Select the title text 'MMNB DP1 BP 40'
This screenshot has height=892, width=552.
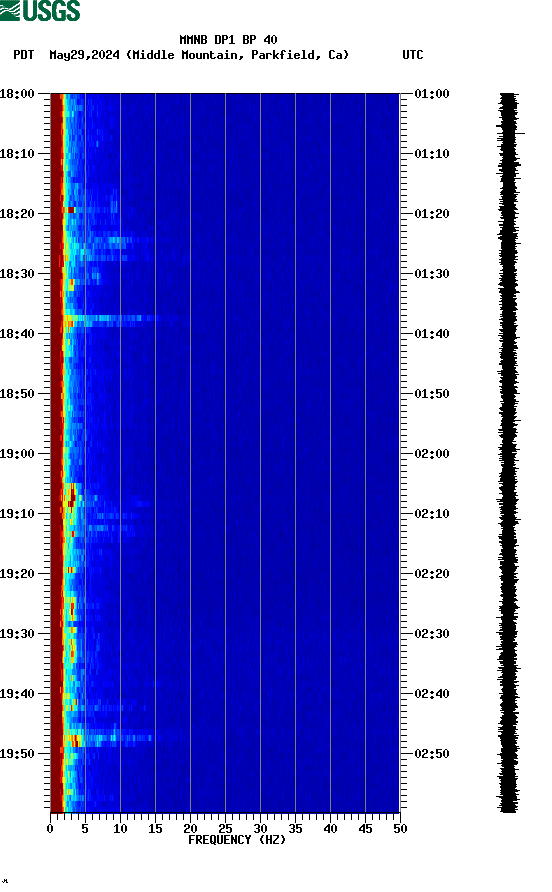tap(228, 40)
